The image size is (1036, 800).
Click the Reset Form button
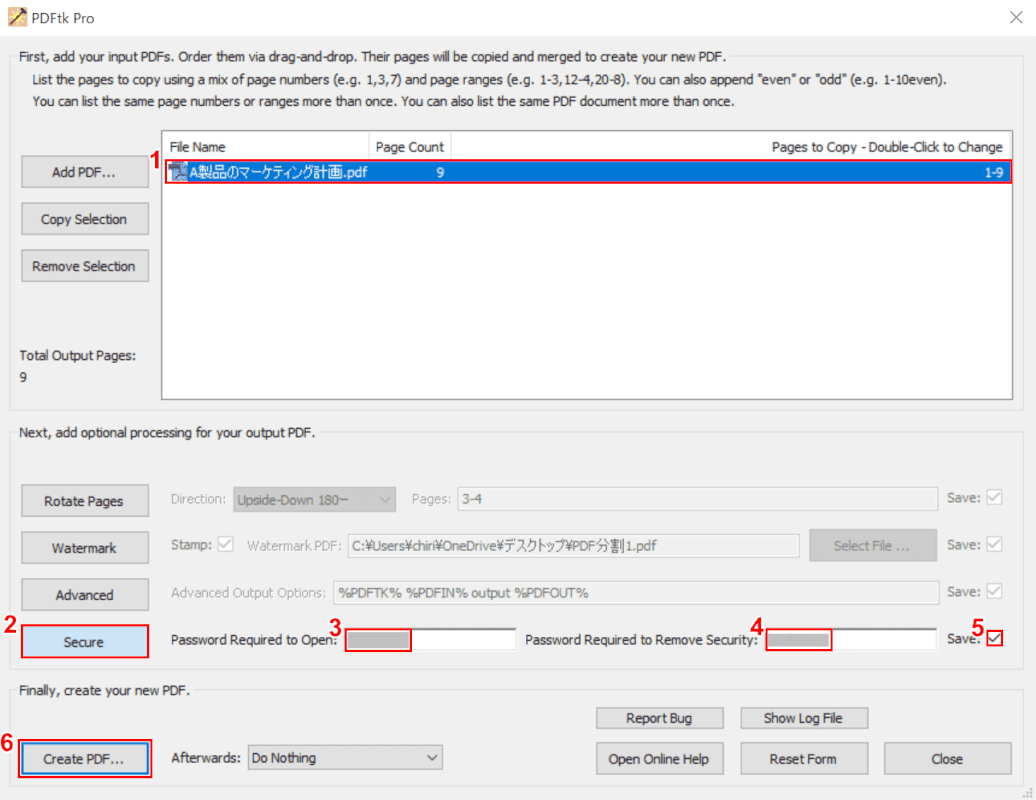click(803, 759)
